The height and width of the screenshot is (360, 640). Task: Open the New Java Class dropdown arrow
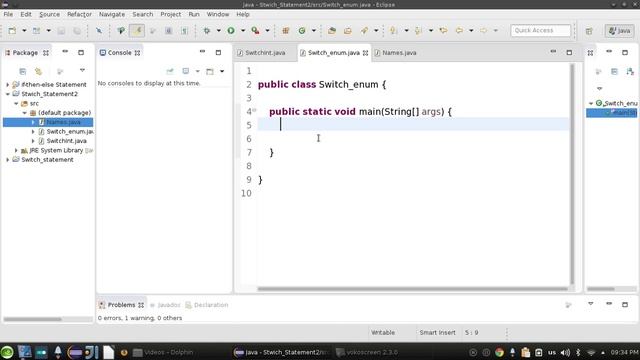tap(313, 31)
